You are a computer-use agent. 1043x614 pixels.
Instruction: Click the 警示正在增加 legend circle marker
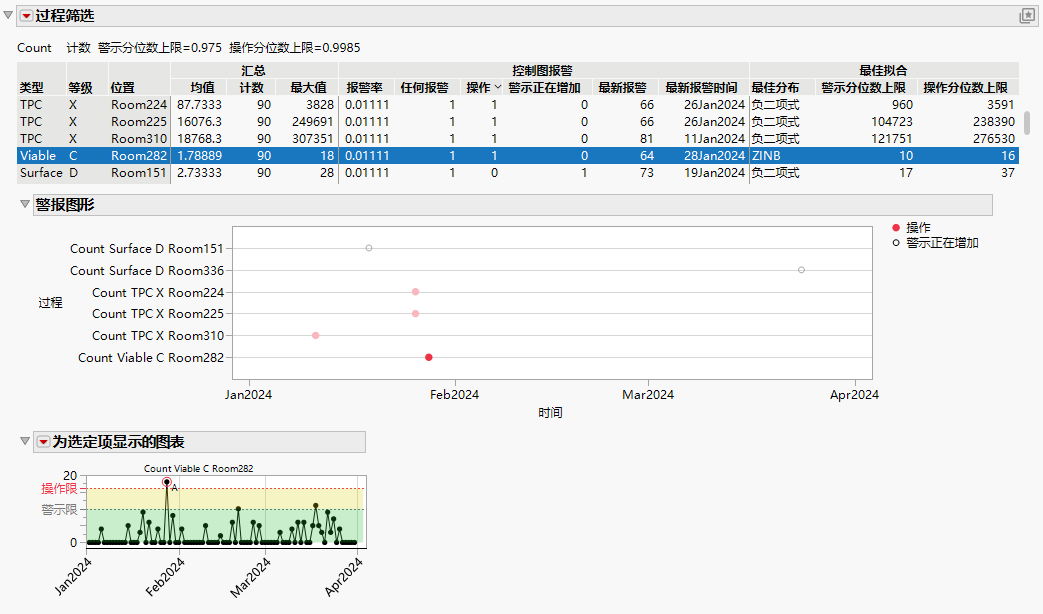(896, 243)
